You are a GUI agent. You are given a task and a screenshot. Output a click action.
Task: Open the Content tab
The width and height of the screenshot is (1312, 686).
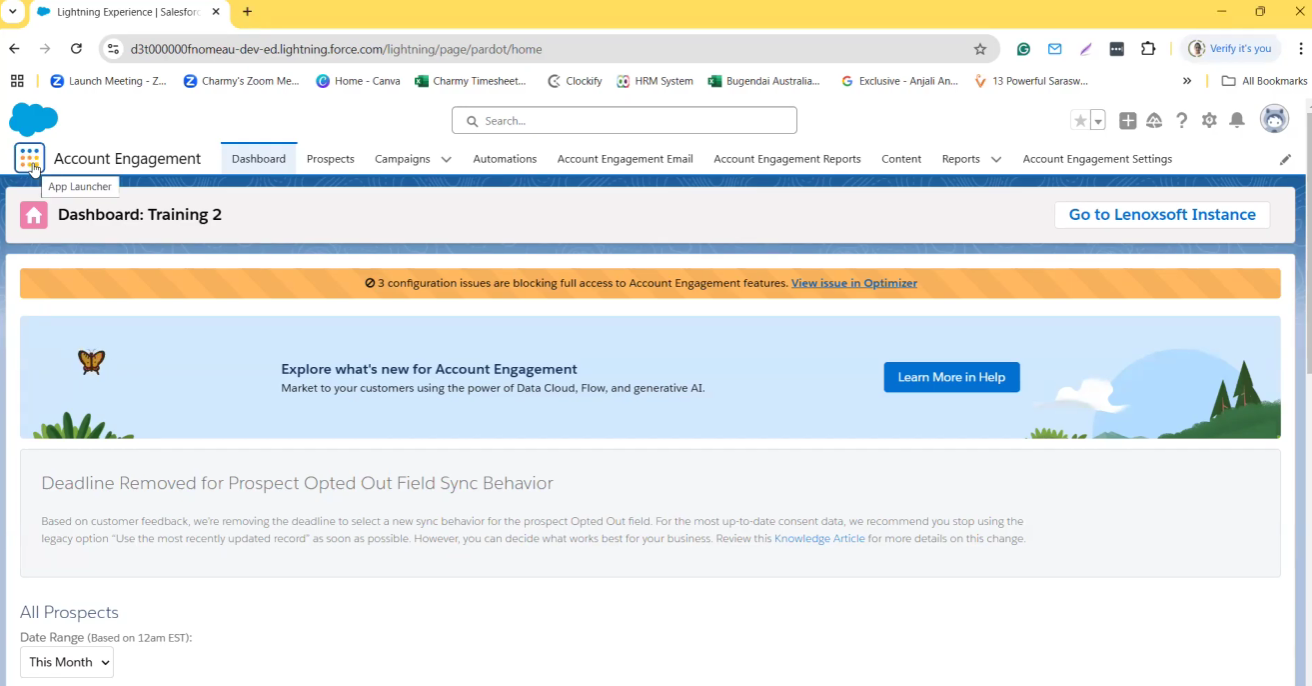[901, 159]
